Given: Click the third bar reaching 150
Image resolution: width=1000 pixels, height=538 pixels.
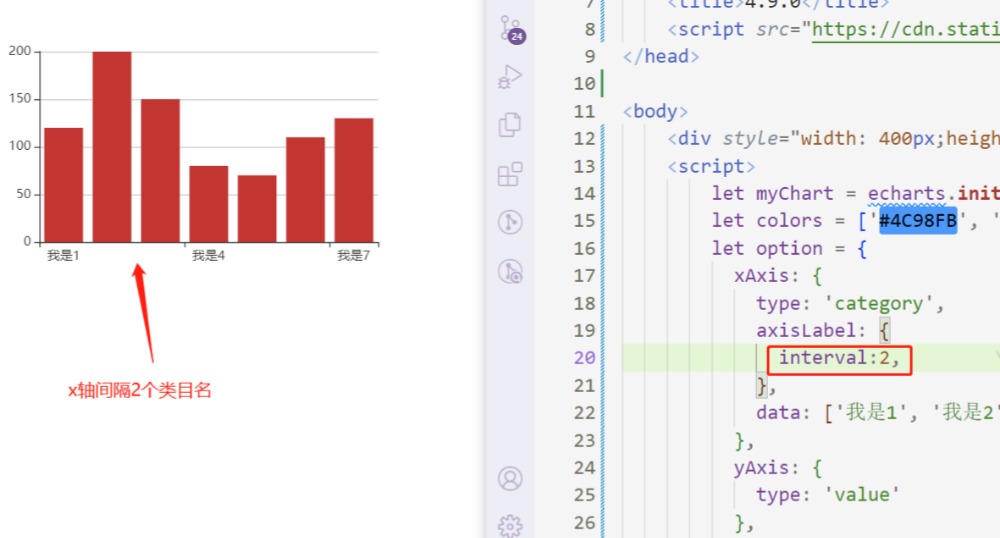Looking at the screenshot, I should click(x=160, y=171).
